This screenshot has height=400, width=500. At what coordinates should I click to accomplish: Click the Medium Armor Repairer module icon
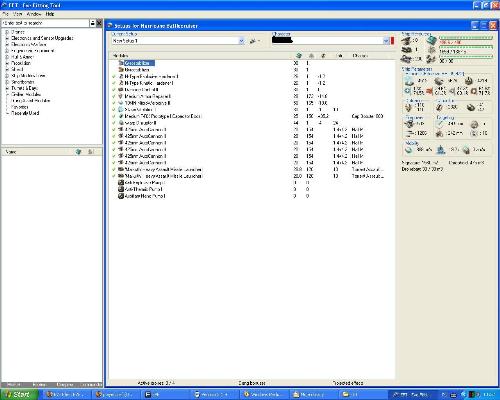(121, 96)
